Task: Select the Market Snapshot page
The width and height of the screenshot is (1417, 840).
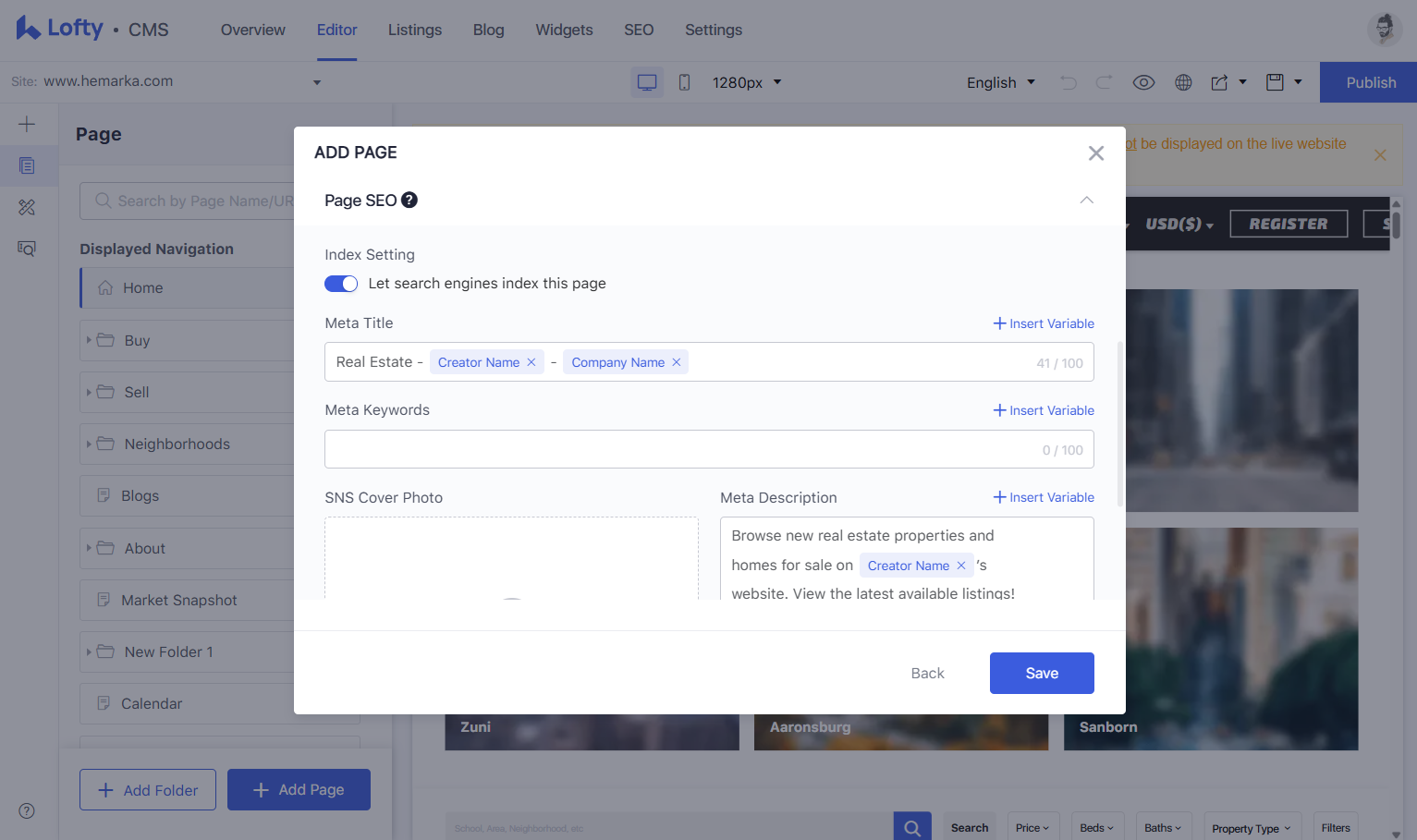Action: pos(188,600)
